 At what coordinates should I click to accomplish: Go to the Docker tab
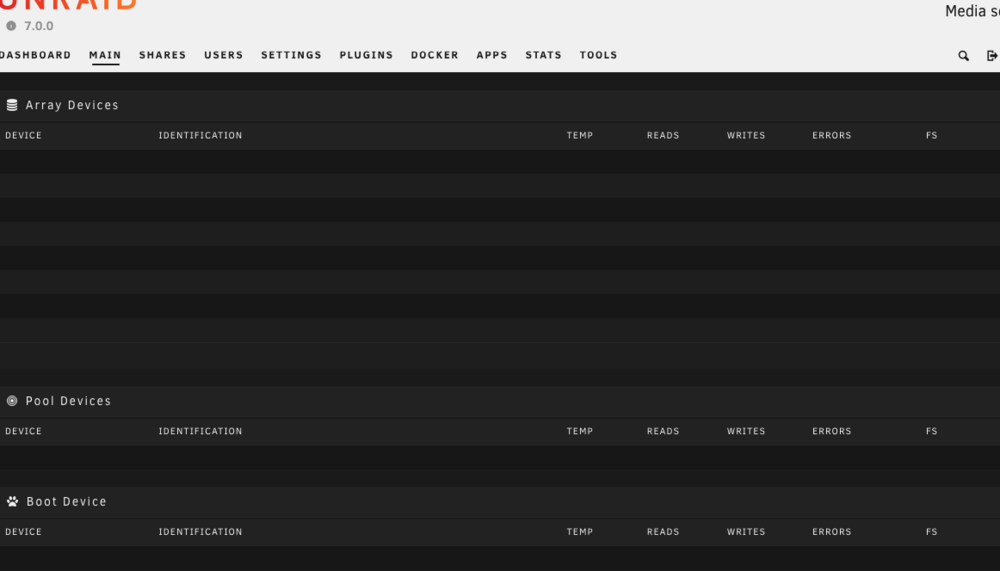click(x=435, y=55)
